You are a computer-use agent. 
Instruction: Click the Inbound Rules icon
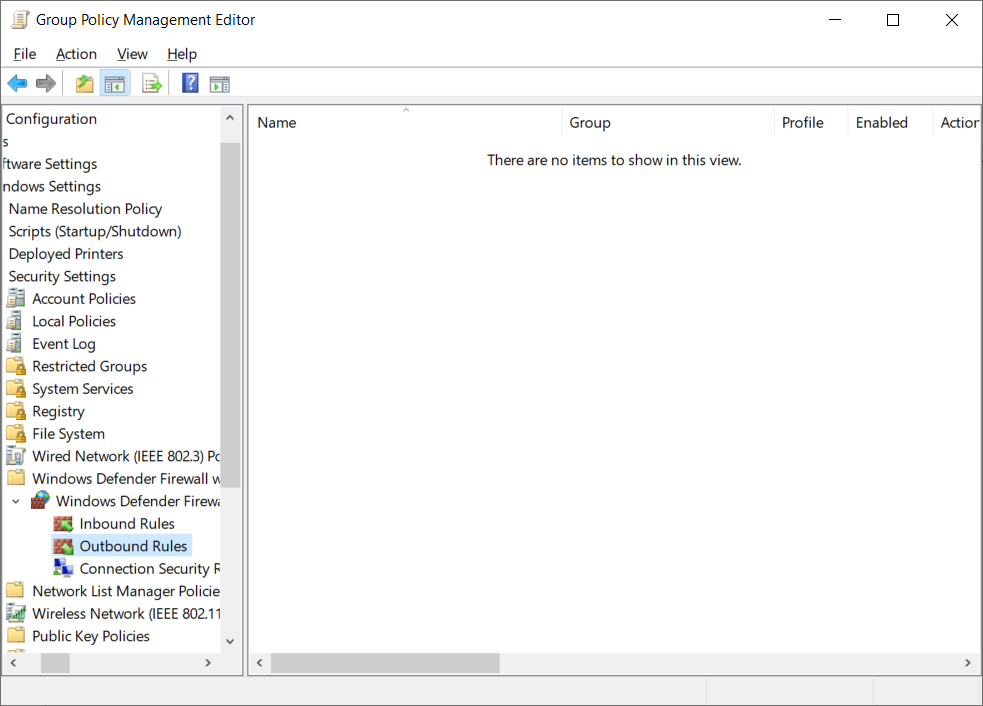pyautogui.click(x=63, y=524)
